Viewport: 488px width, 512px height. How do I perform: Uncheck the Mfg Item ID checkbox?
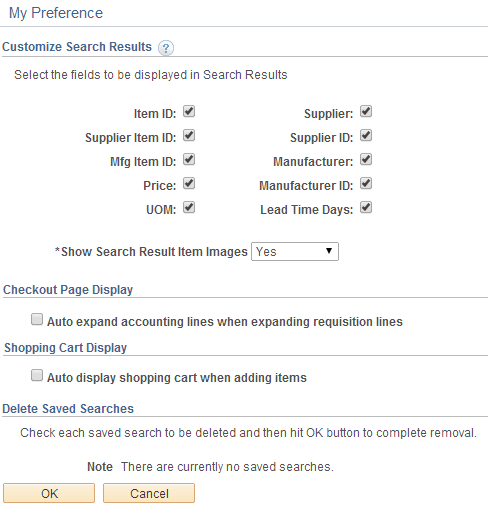[x=189, y=160]
